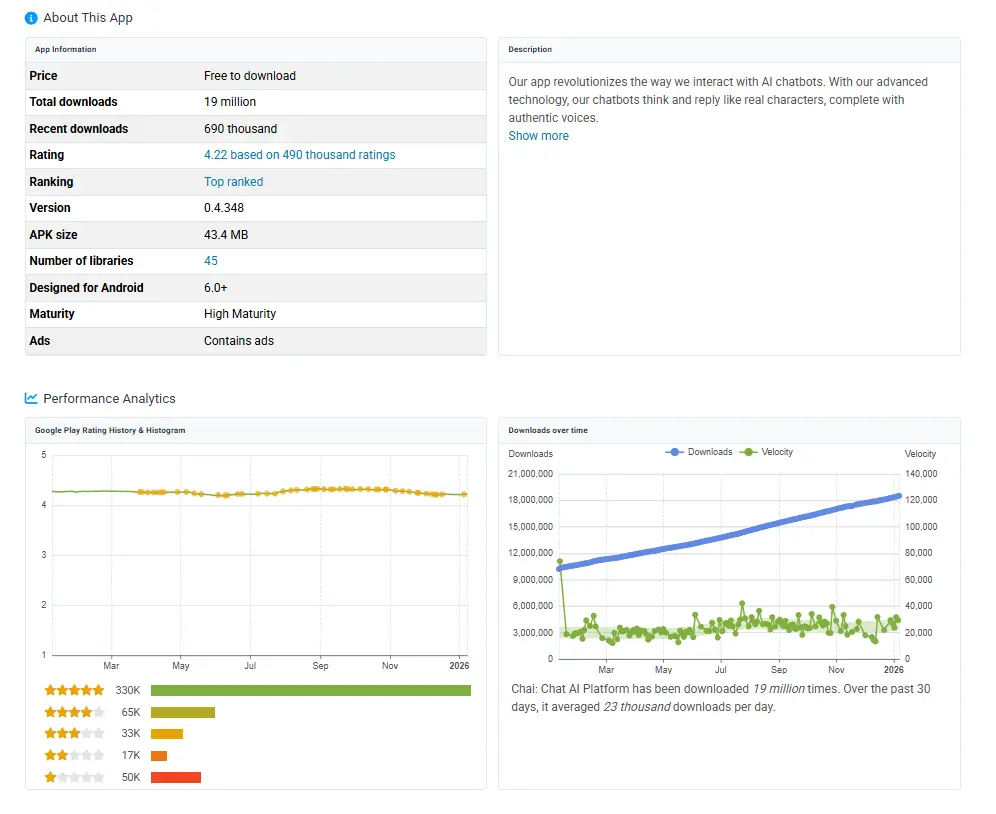Click the five-star rating icons row
The width and height of the screenshot is (996, 814).
(74, 690)
